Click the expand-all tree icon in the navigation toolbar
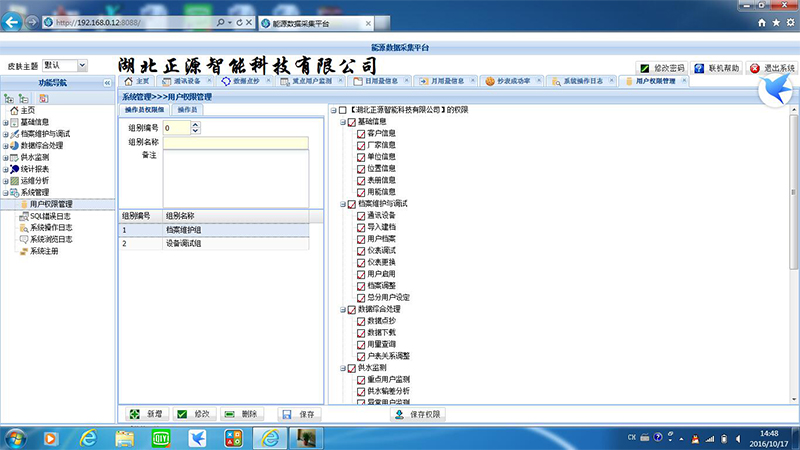Viewport: 800px width, 450px height. point(9,98)
